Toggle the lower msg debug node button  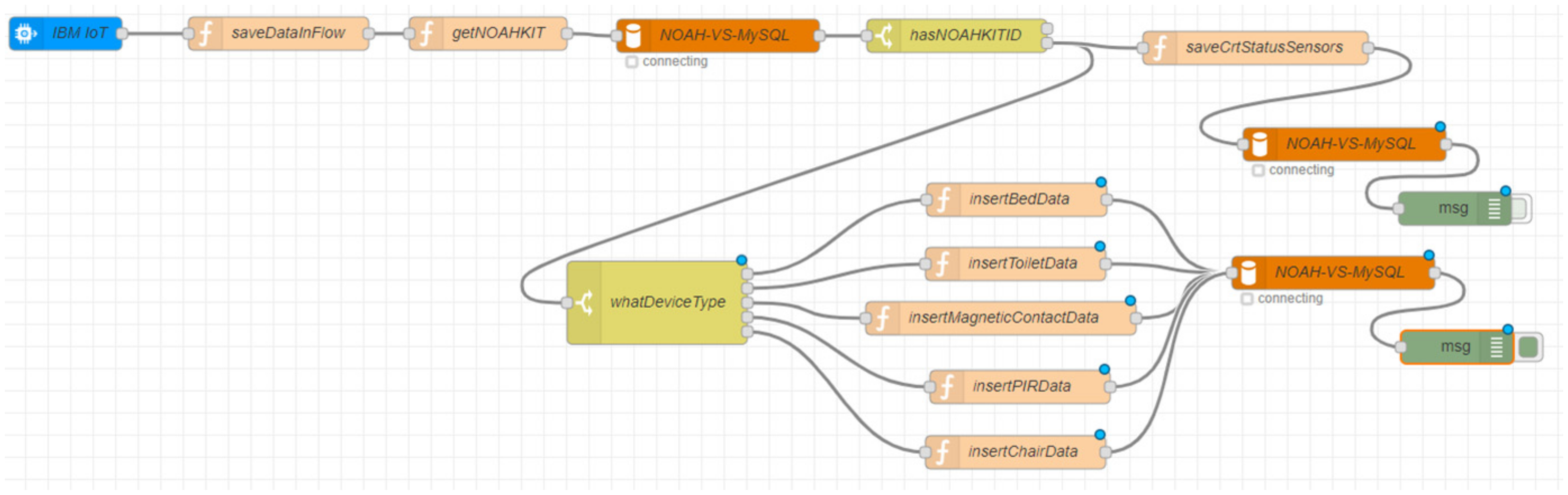point(1528,347)
